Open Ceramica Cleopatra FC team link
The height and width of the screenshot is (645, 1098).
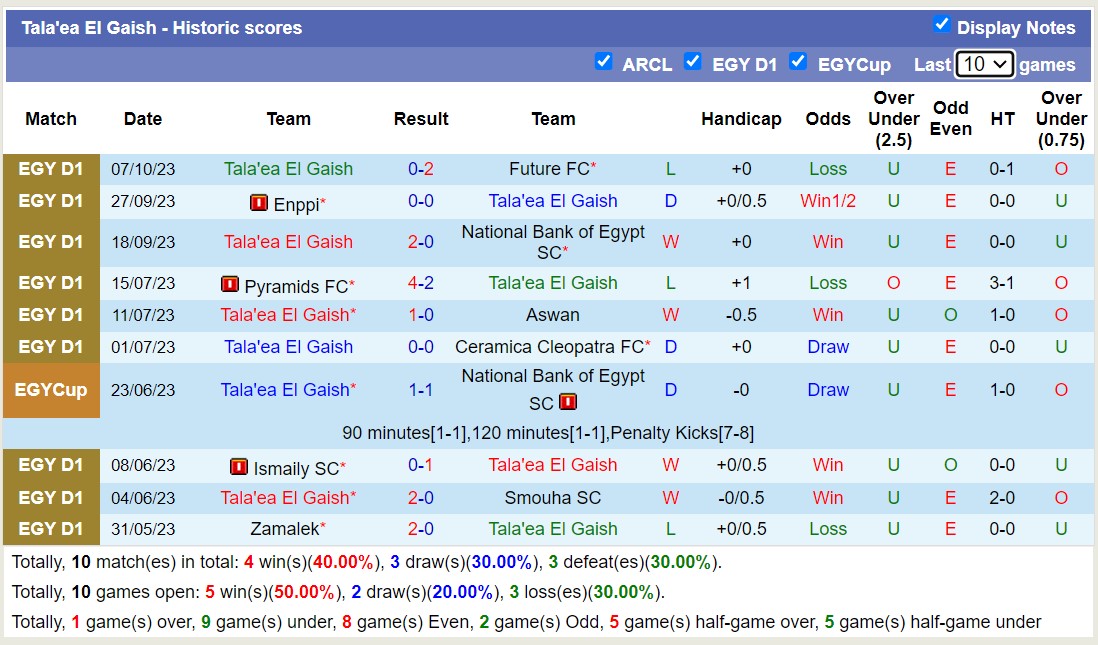click(x=549, y=347)
